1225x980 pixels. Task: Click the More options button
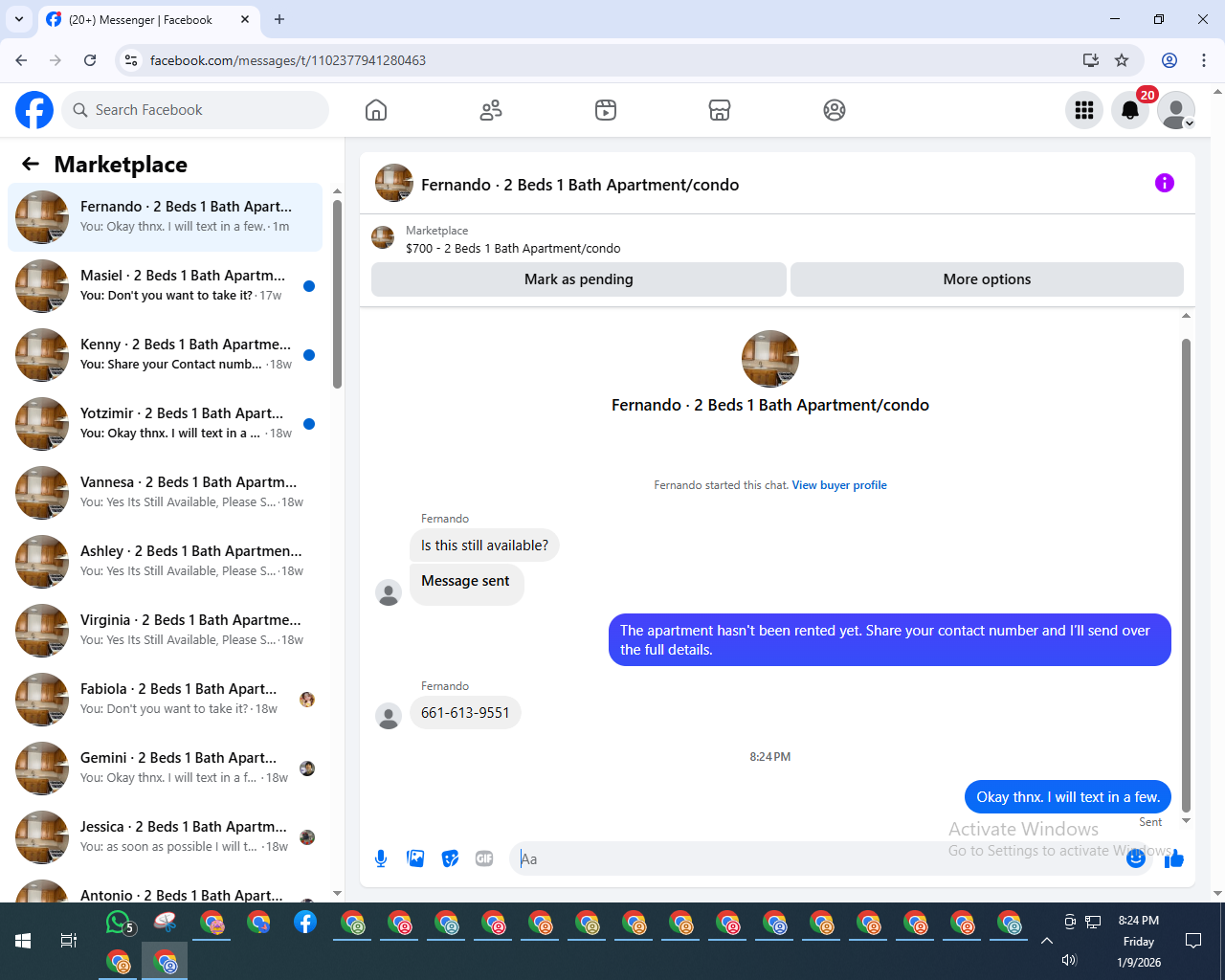(987, 279)
